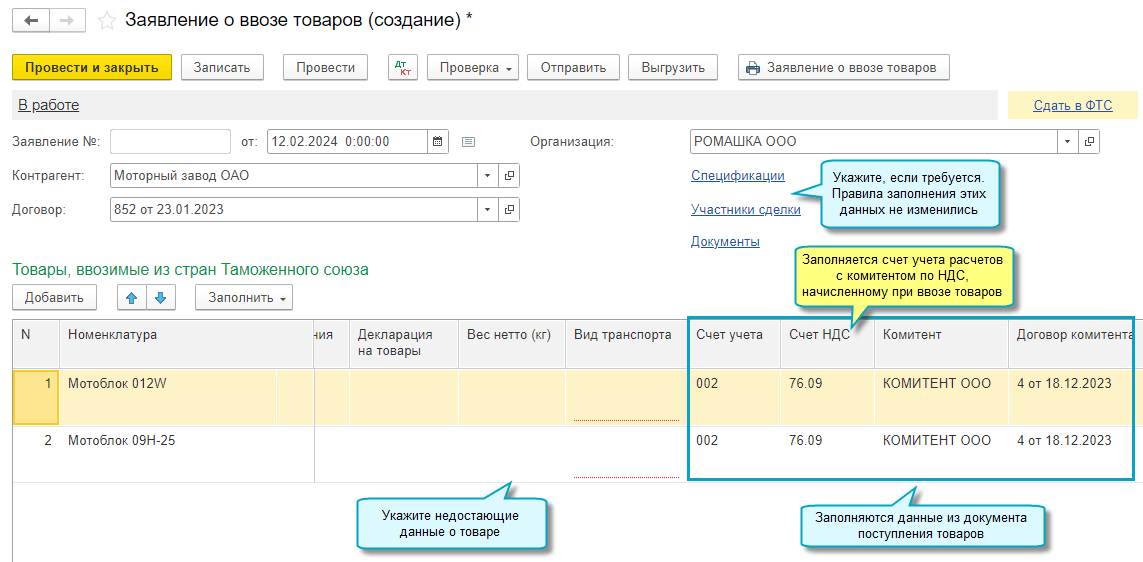1143x562 pixels.
Task: Click the Сдать в ФТС link
Action: 1072,106
